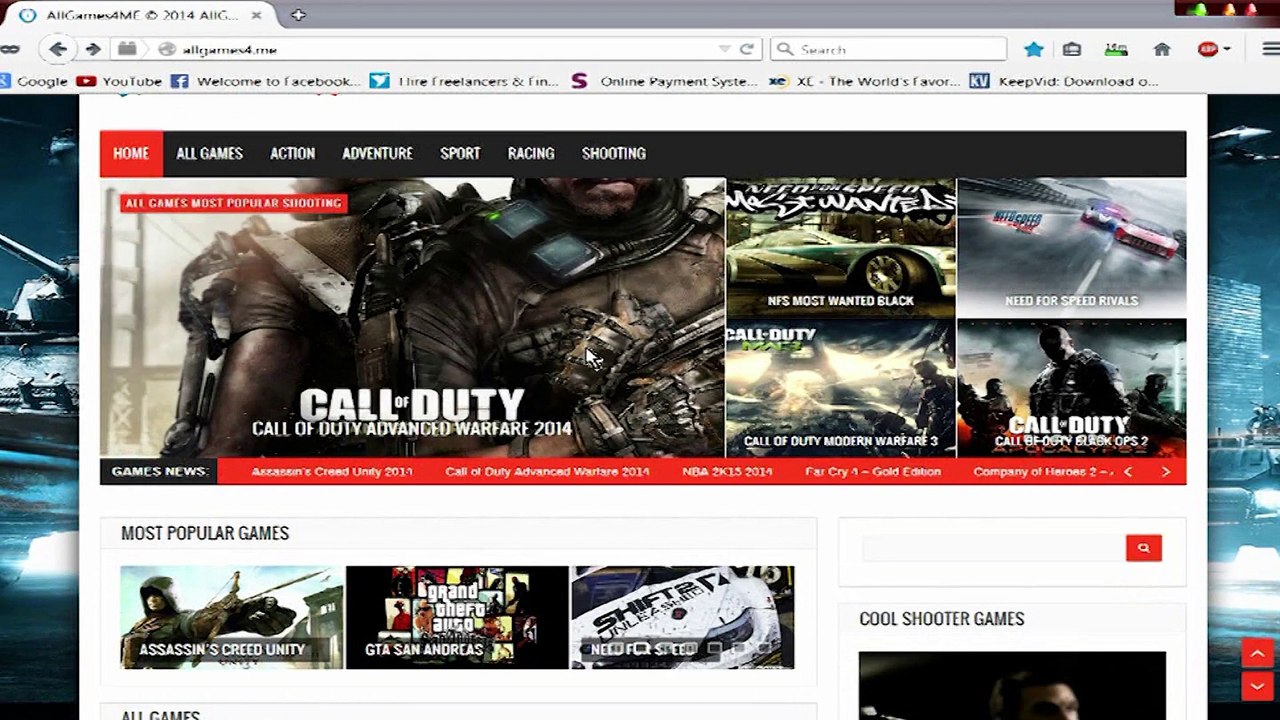1280x720 pixels.
Task: Go to the HOME menu item
Action: click(x=131, y=154)
